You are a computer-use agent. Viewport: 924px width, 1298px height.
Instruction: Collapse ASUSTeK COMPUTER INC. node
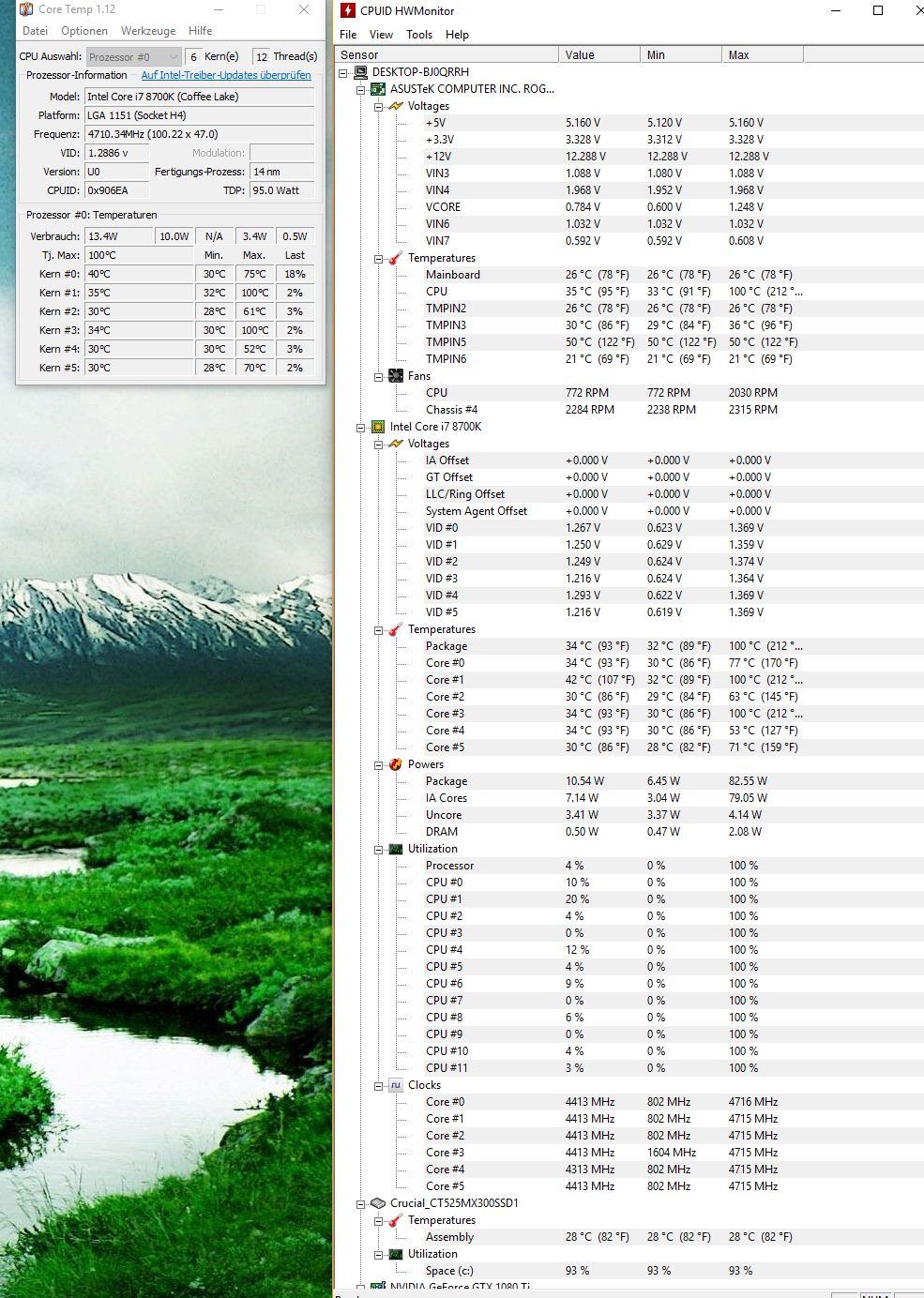[361, 89]
